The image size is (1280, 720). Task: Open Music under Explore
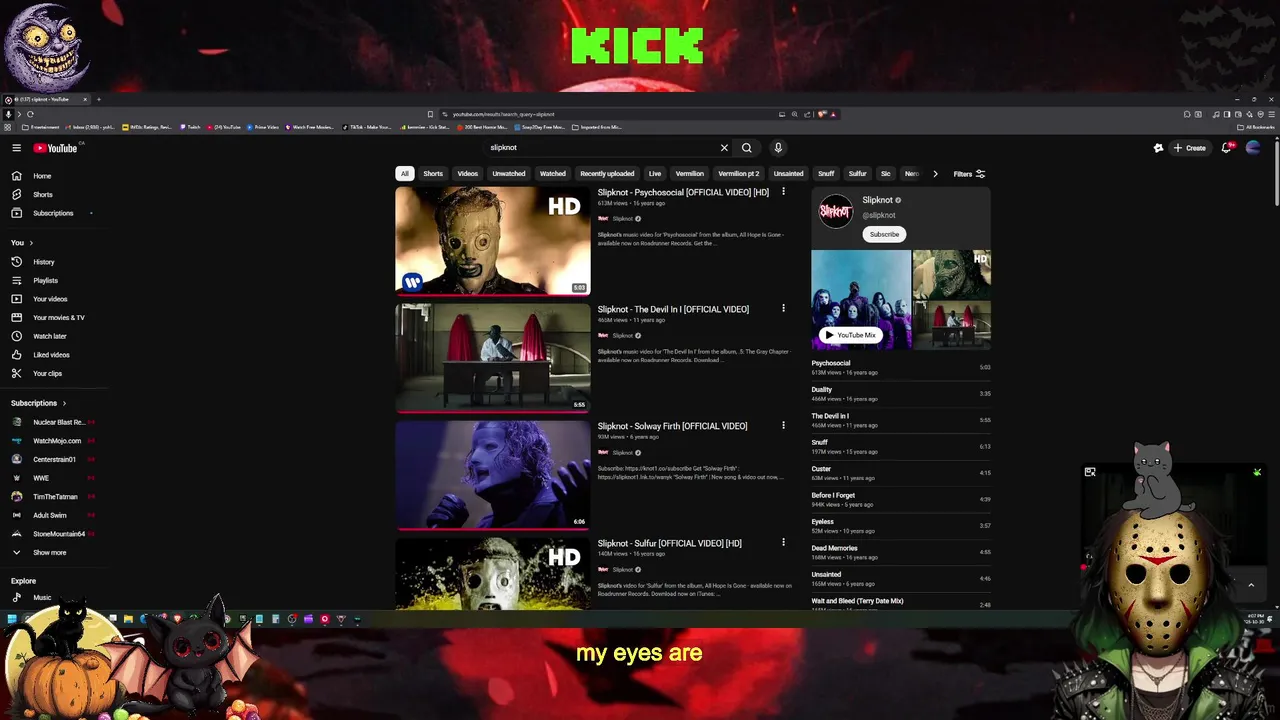[41, 598]
